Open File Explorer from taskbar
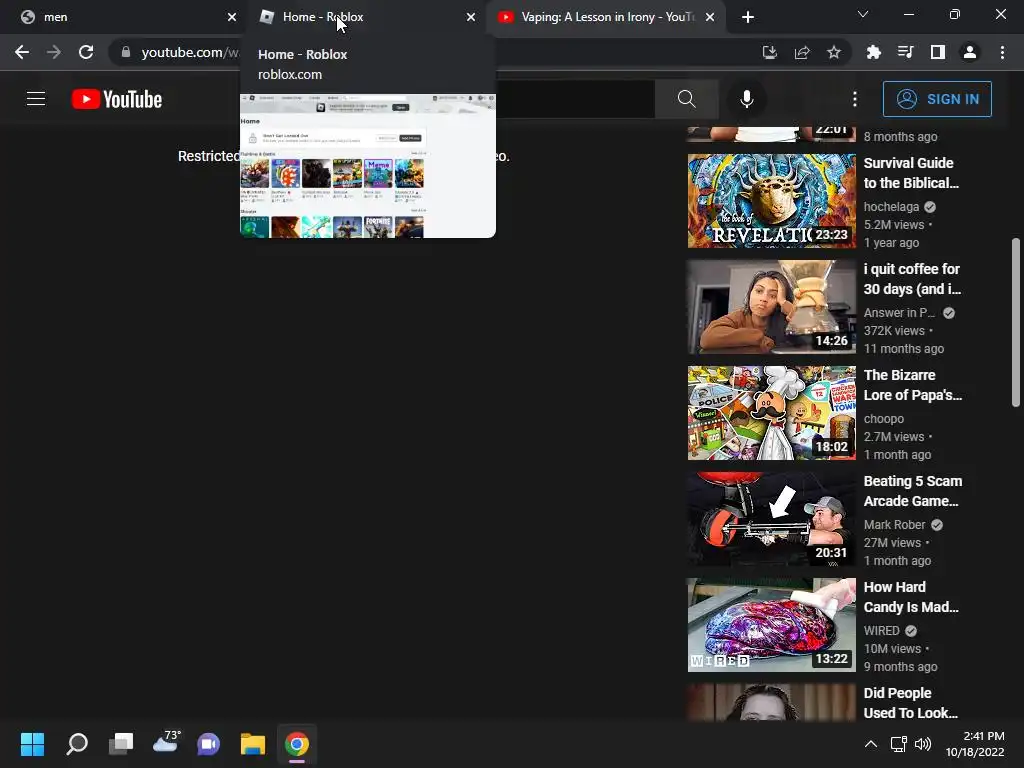 pos(253,744)
